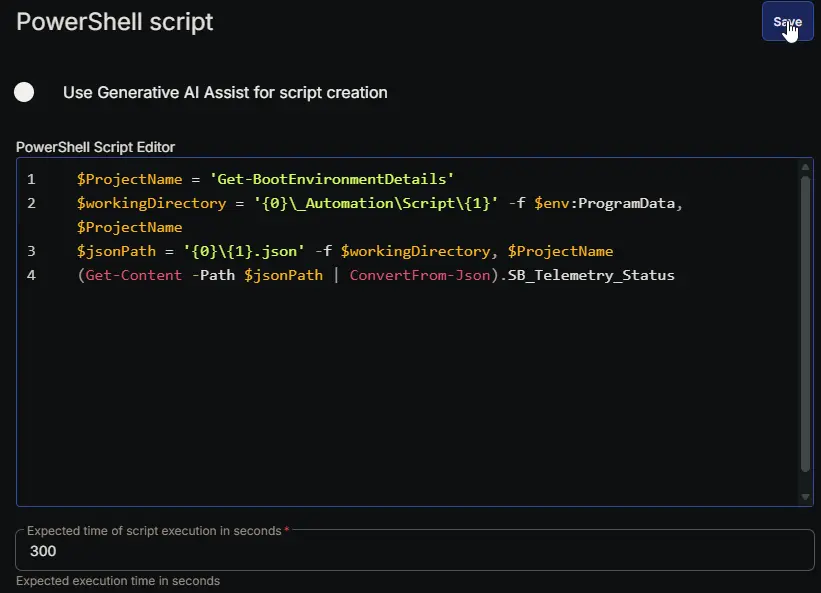Click the '{0}\_Automation\Script\{1}' string
This screenshot has width=821, height=593.
pos(376,204)
